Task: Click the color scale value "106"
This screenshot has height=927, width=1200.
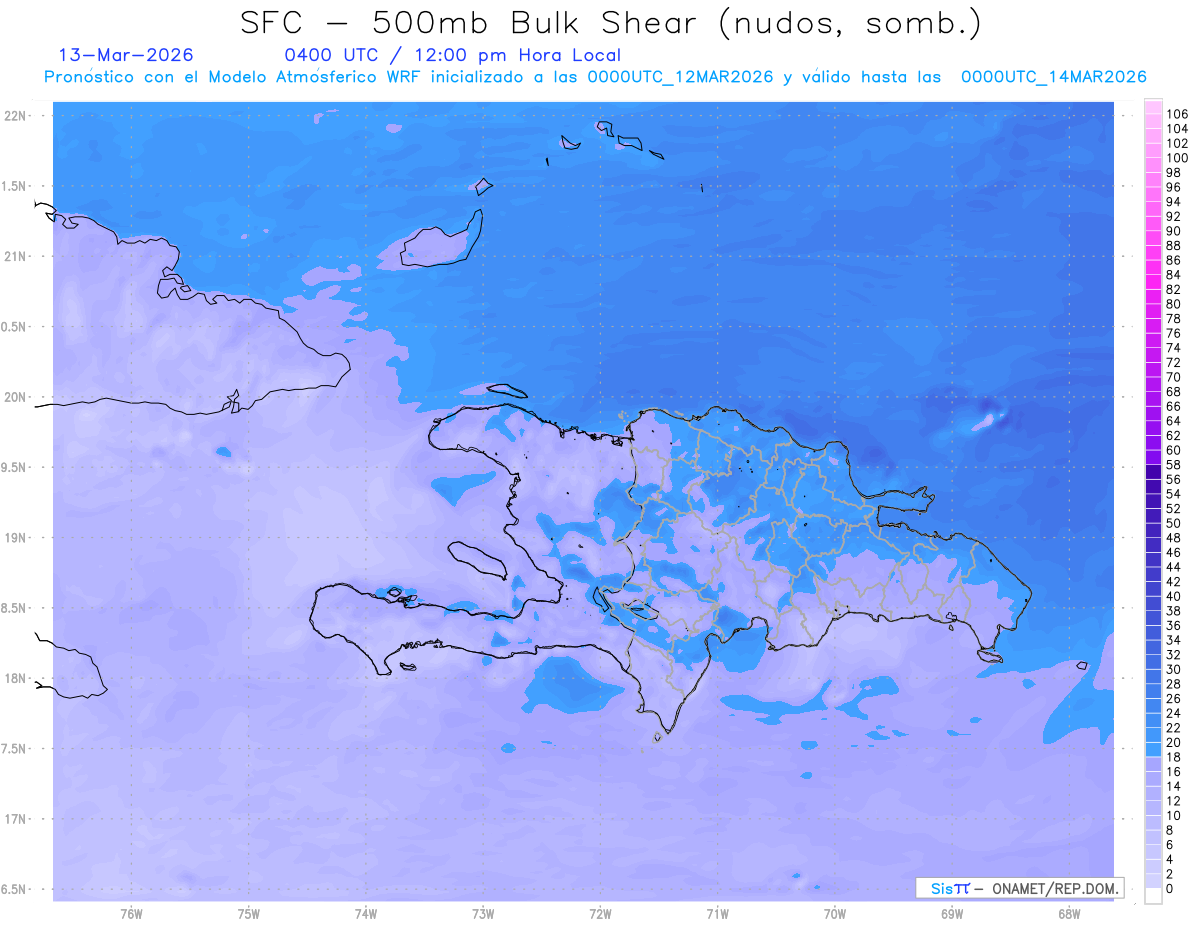Action: 1177,114
